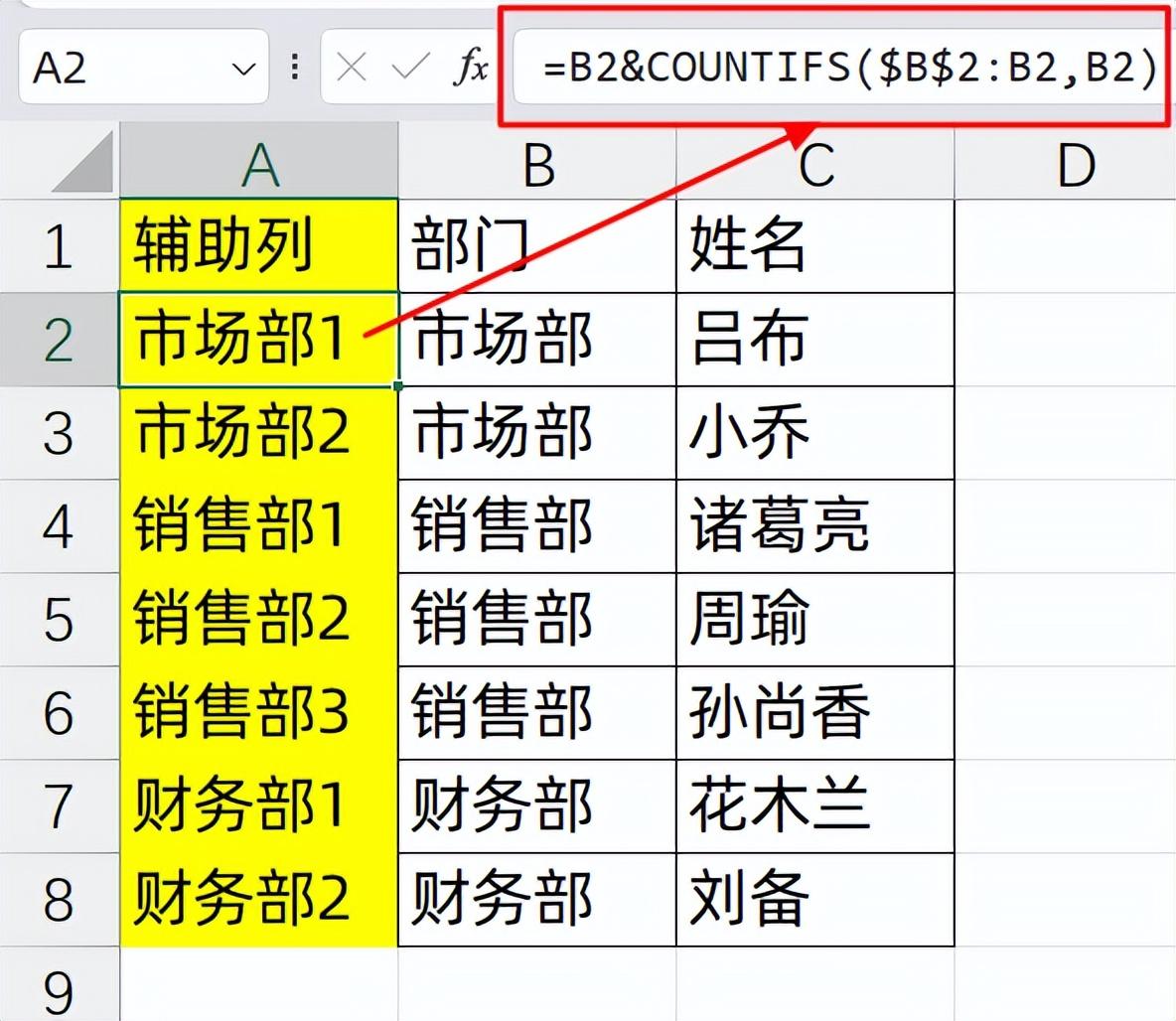
Task: Click the fill handle of cell A2
Action: pos(397,385)
